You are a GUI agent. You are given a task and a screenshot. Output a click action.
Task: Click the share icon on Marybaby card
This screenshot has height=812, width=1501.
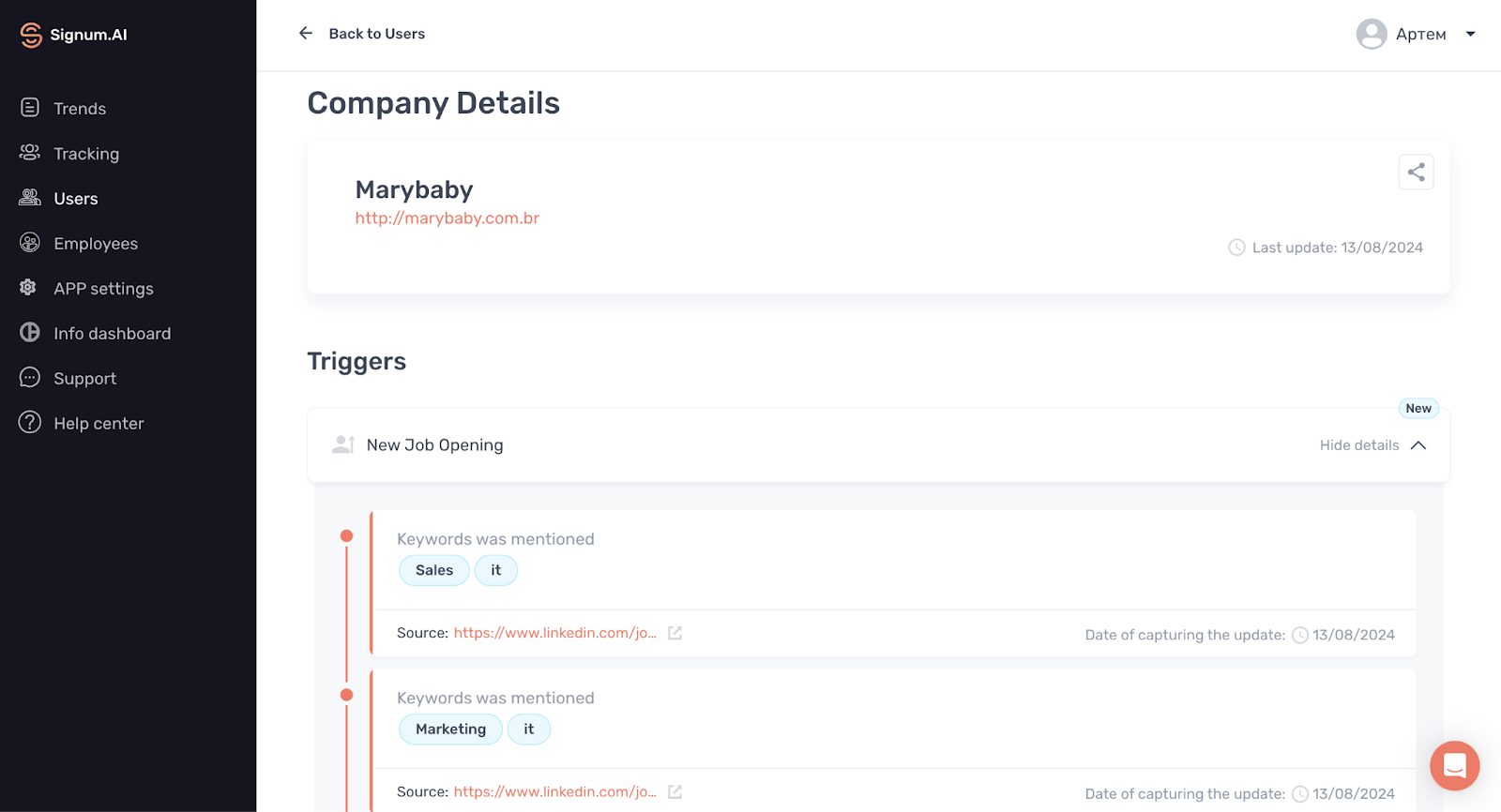click(1416, 173)
